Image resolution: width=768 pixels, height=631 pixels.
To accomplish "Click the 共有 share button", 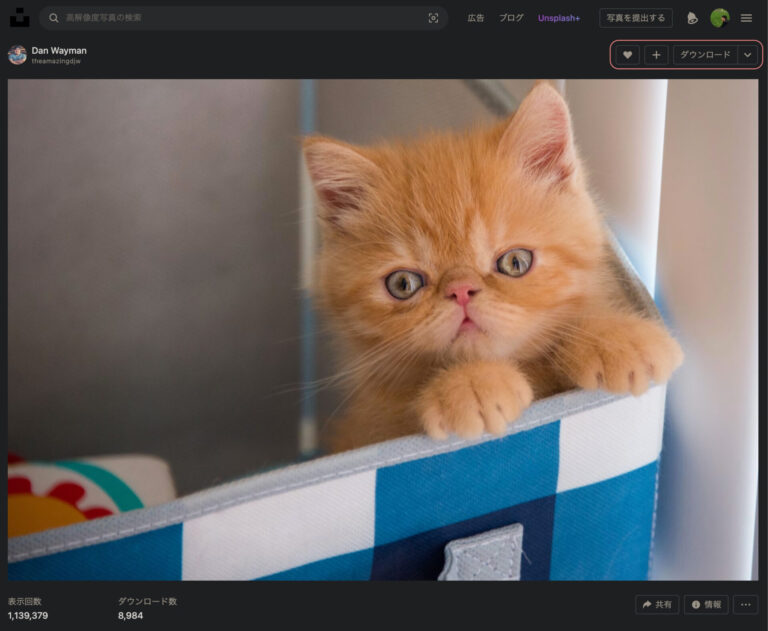I will (x=657, y=604).
